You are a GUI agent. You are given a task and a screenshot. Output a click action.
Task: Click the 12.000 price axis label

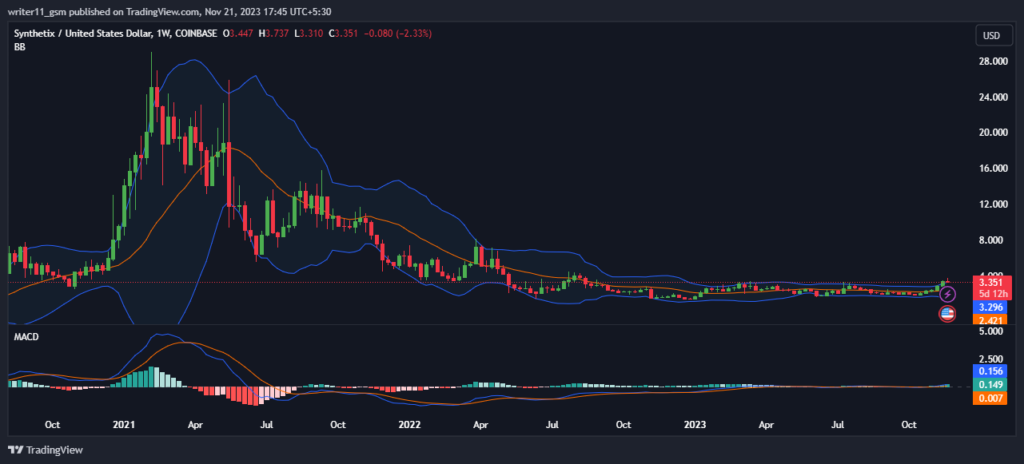(991, 205)
